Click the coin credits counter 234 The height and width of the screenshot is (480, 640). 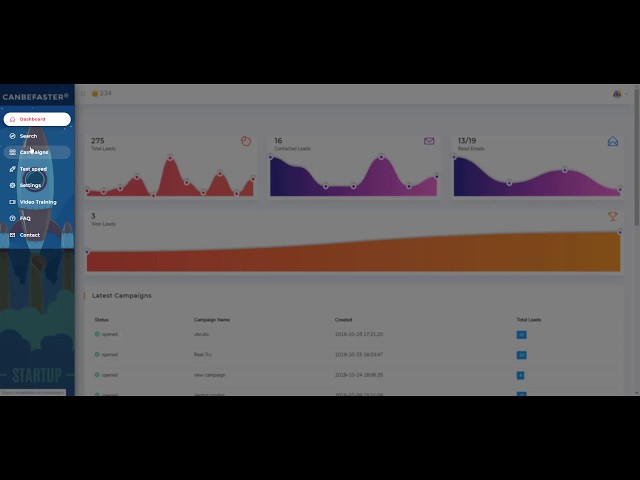coord(102,93)
